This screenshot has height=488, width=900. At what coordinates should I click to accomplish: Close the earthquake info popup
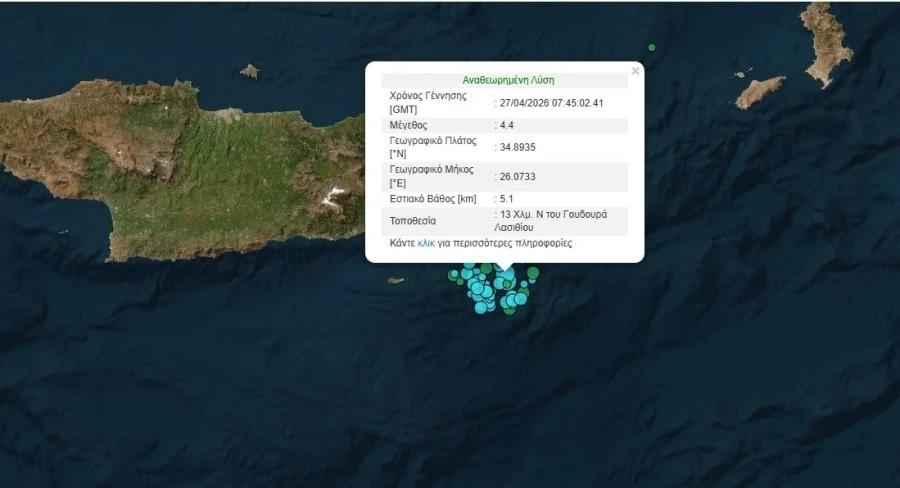pyautogui.click(x=635, y=71)
